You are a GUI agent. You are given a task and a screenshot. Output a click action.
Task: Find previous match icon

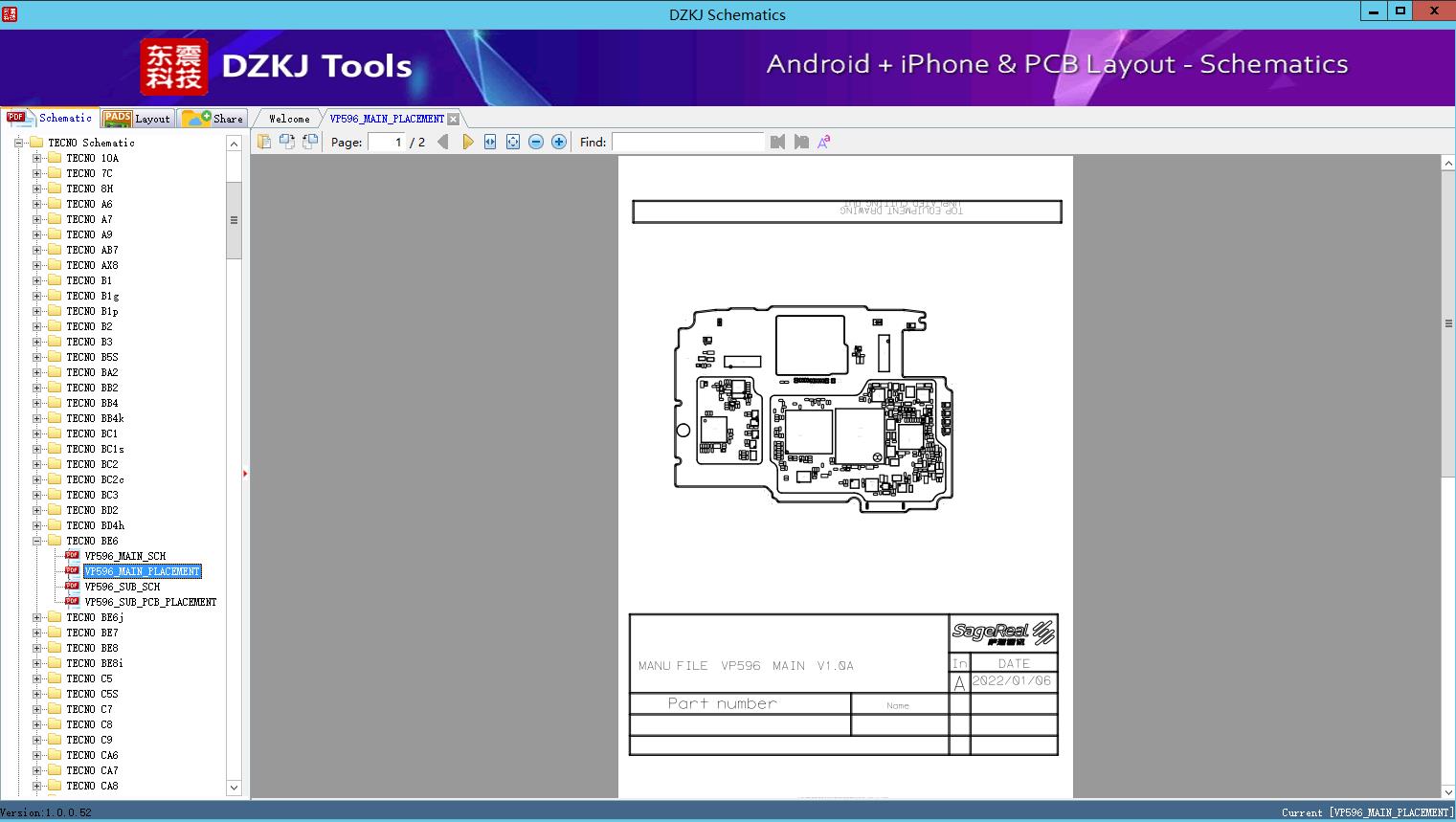pyautogui.click(x=777, y=142)
